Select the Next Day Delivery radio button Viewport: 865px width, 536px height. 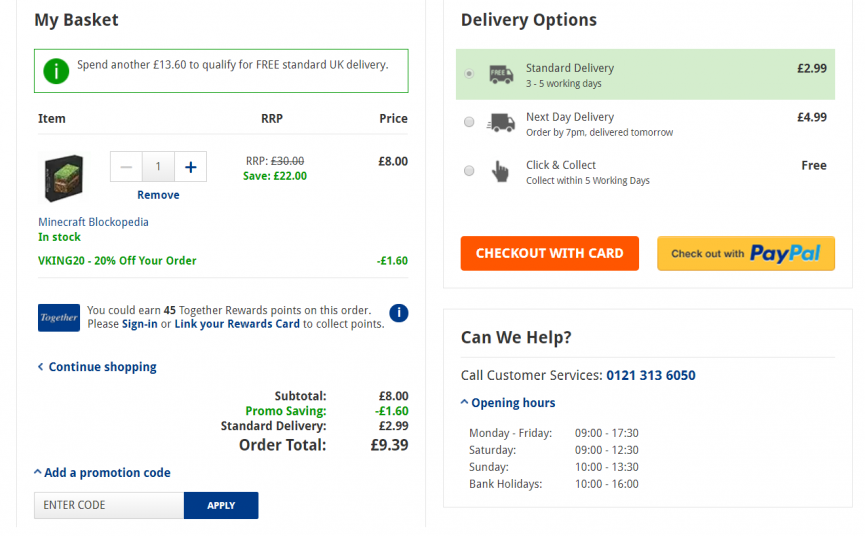pyautogui.click(x=469, y=122)
